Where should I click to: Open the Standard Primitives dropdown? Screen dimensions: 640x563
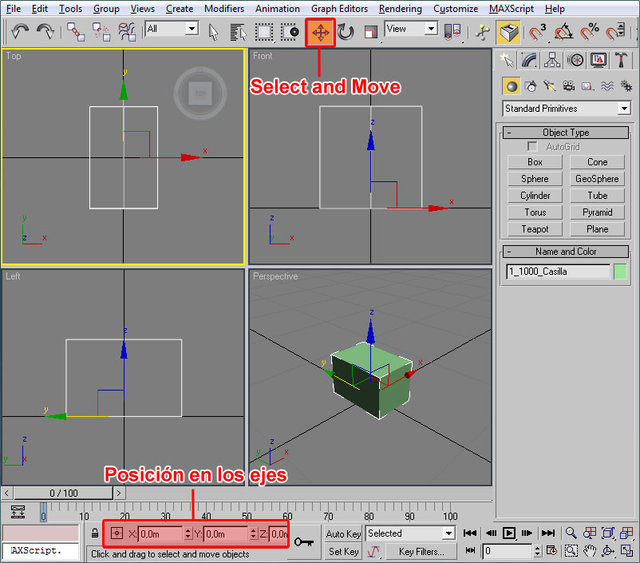point(624,108)
